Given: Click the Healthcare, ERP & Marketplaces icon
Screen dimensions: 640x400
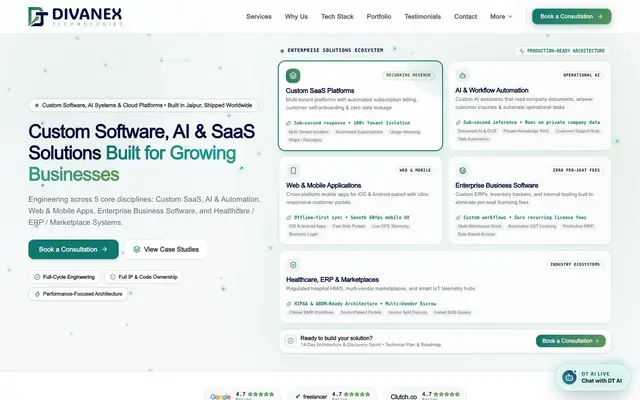Looking at the screenshot, I should (293, 265).
